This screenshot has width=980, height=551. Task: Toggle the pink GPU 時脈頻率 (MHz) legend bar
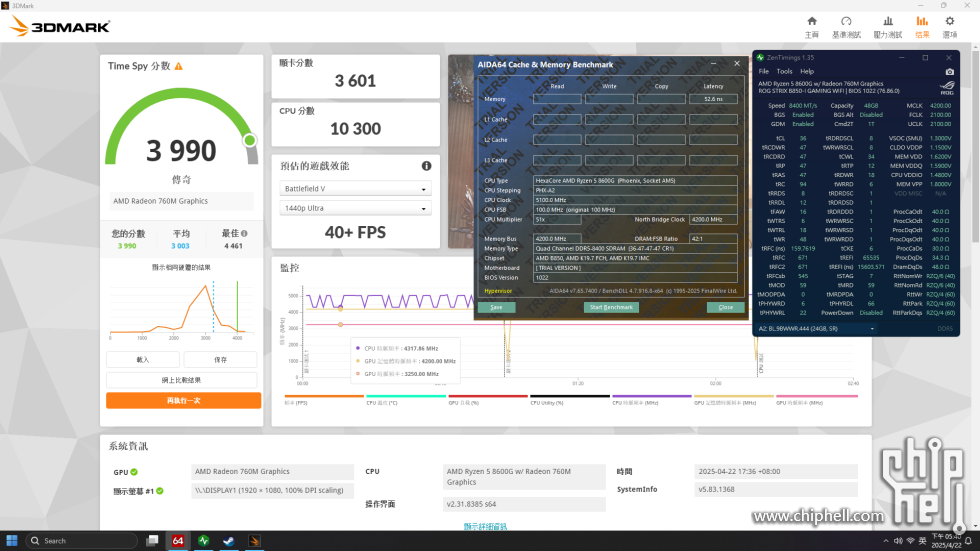(x=817, y=396)
